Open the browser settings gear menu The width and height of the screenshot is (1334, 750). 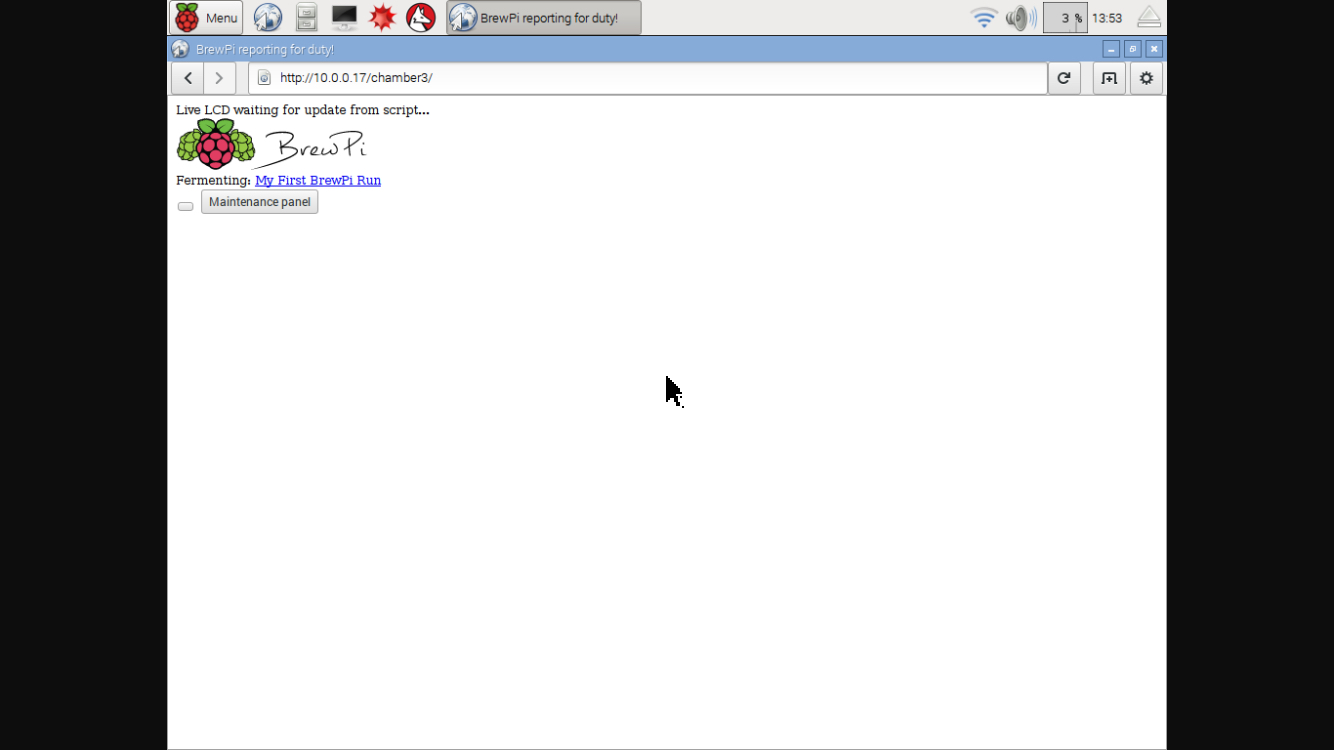pyautogui.click(x=1147, y=78)
